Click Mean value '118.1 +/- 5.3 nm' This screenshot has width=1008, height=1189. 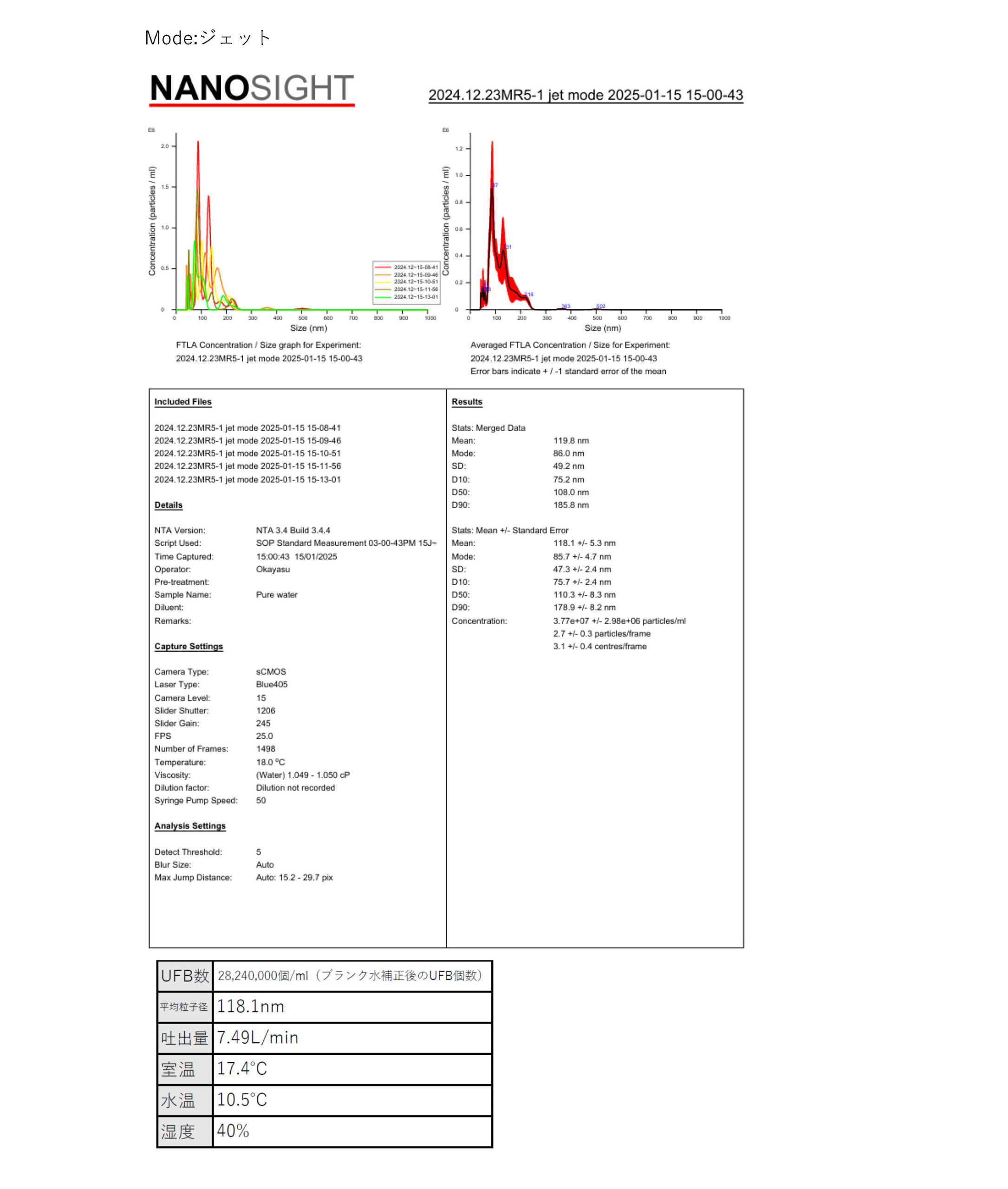click(585, 543)
